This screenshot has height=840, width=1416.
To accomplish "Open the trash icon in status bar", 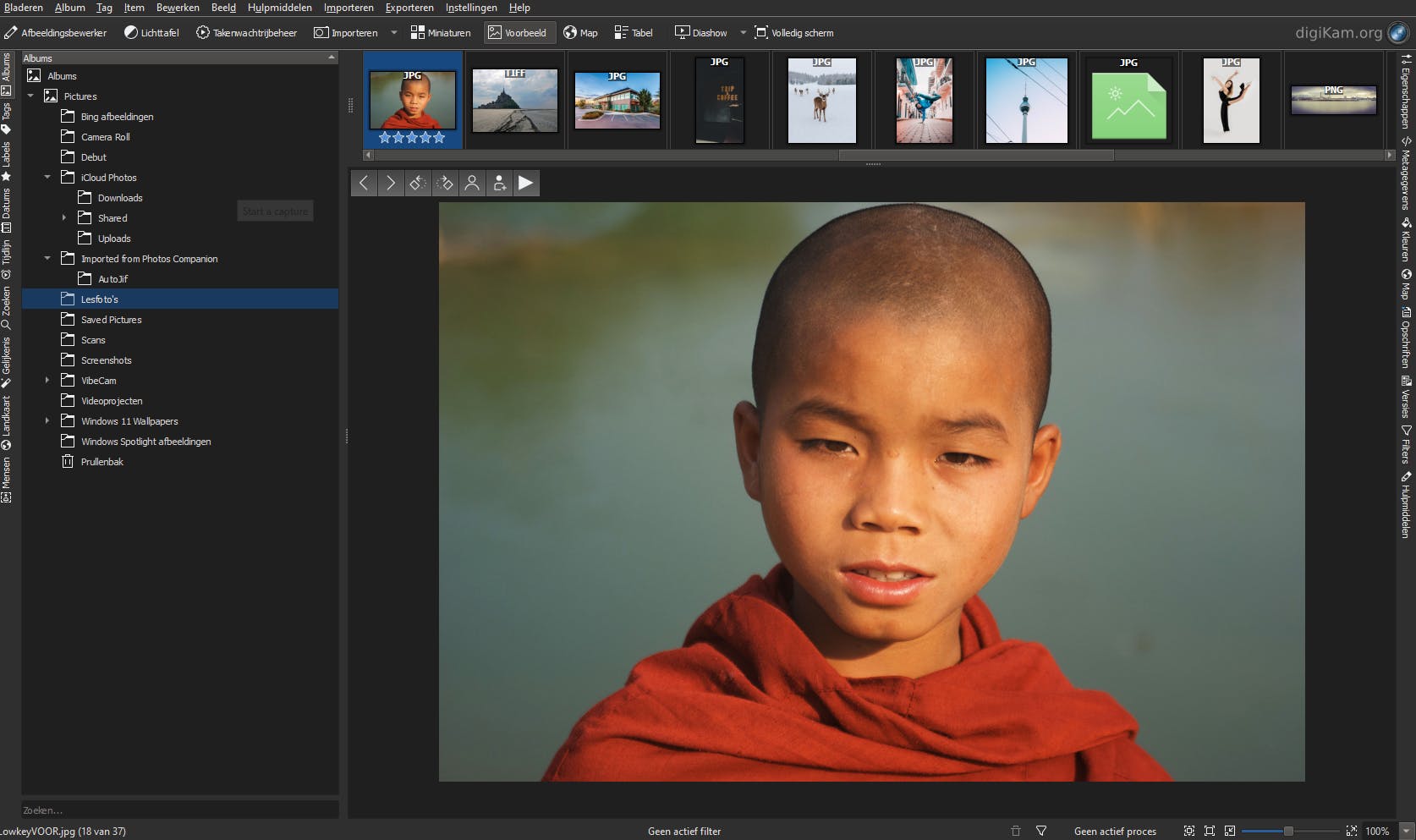I will [1016, 831].
